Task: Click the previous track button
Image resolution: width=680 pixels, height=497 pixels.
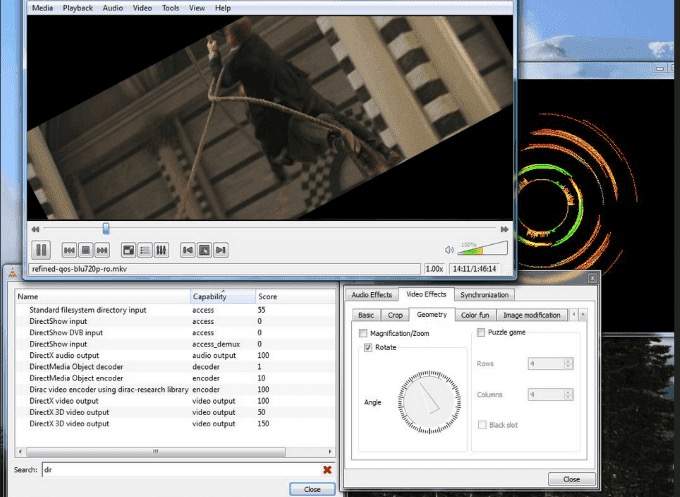Action: [69, 250]
